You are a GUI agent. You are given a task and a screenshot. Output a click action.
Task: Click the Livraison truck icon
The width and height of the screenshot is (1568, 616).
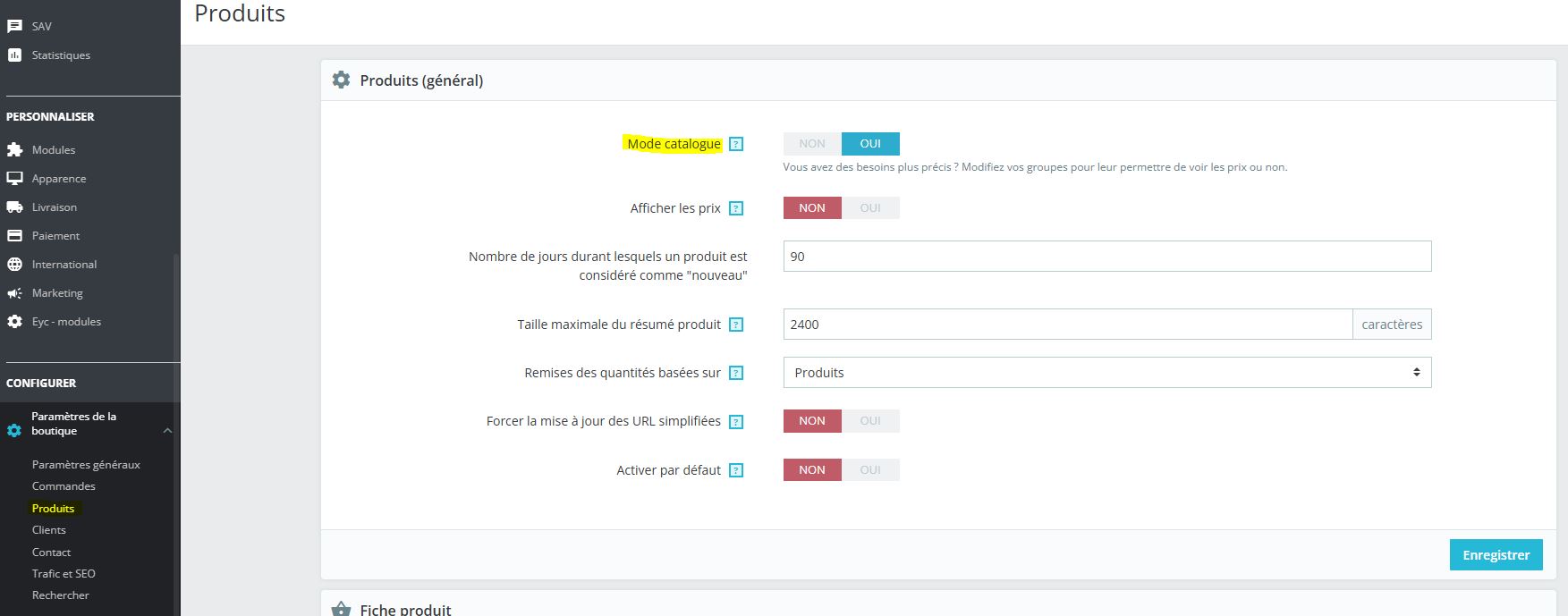pyautogui.click(x=13, y=207)
